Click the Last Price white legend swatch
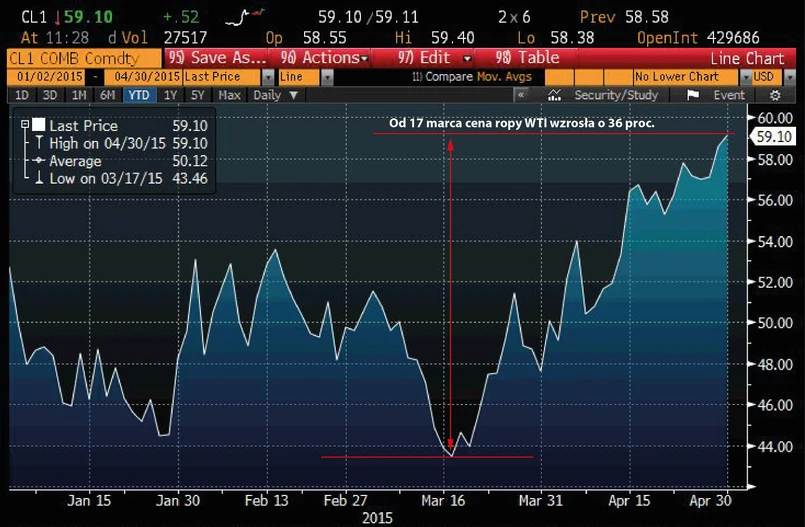Image resolution: width=805 pixels, height=527 pixels. click(39, 125)
